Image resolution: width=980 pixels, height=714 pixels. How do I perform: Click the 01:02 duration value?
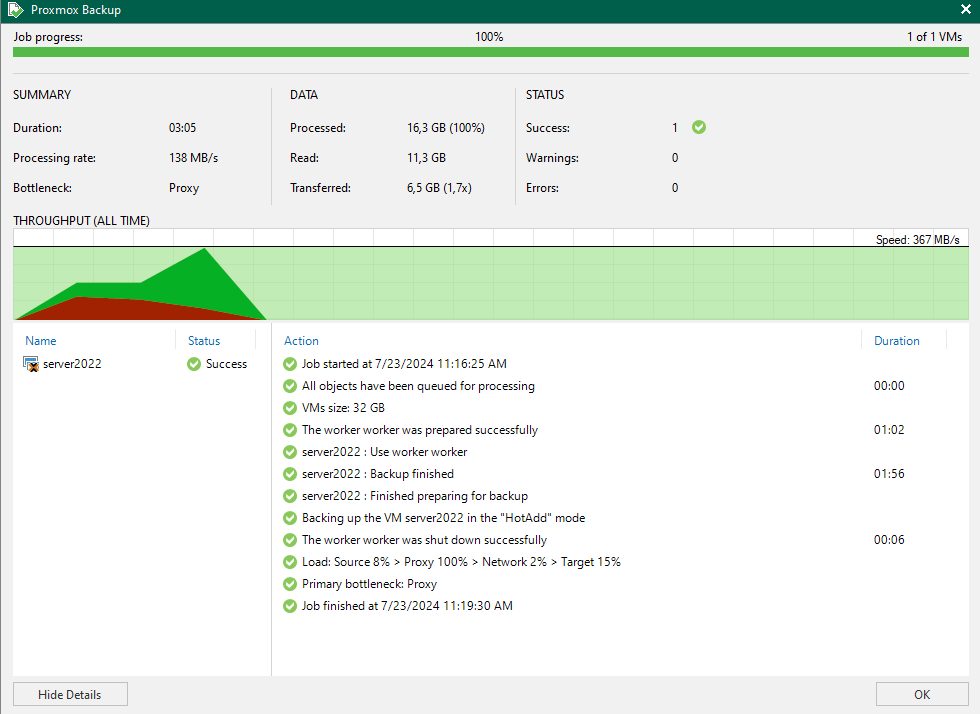(x=889, y=430)
